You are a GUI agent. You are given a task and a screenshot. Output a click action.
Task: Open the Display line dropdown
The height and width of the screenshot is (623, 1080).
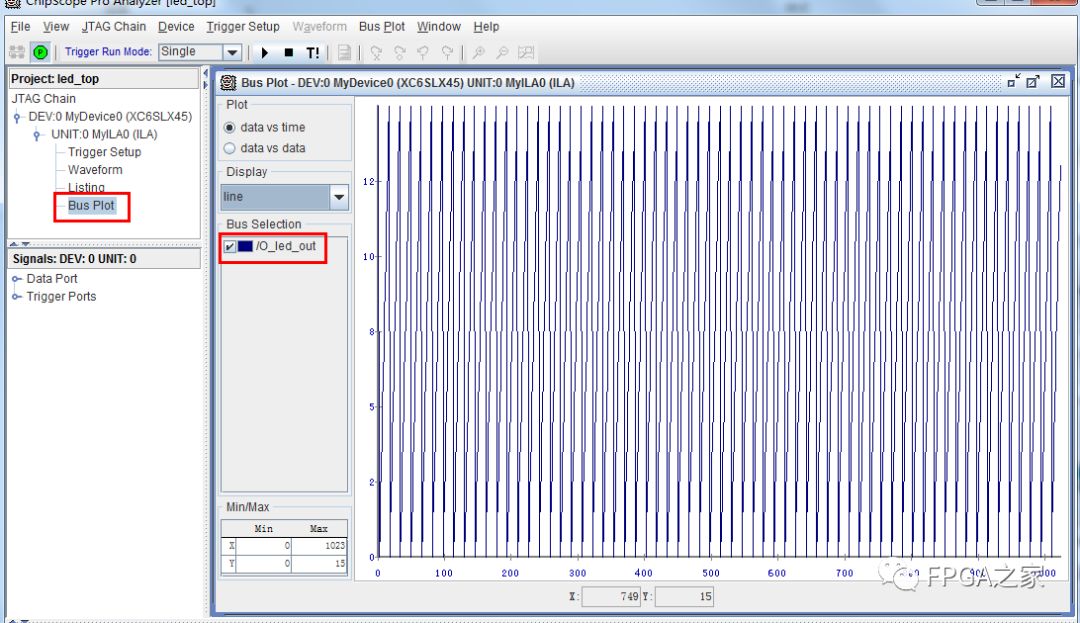pos(339,197)
